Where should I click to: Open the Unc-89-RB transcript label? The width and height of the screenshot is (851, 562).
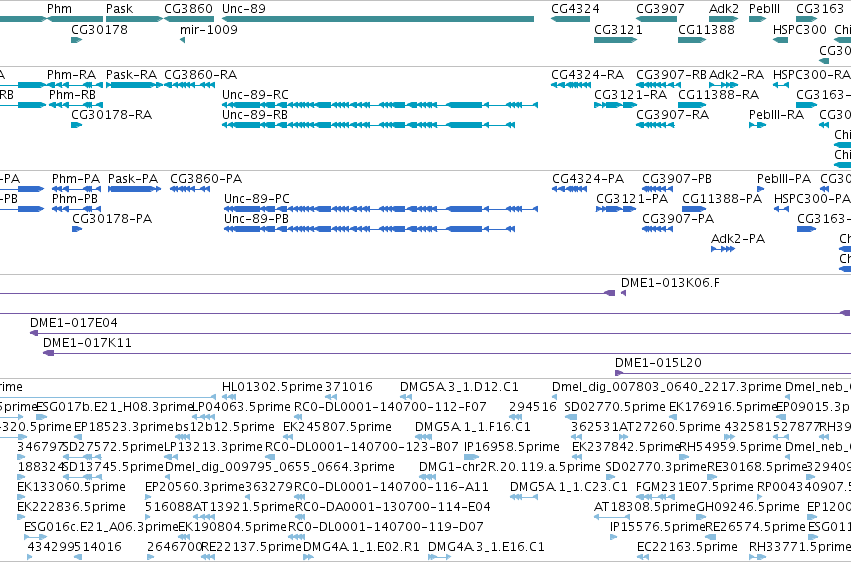click(x=255, y=114)
